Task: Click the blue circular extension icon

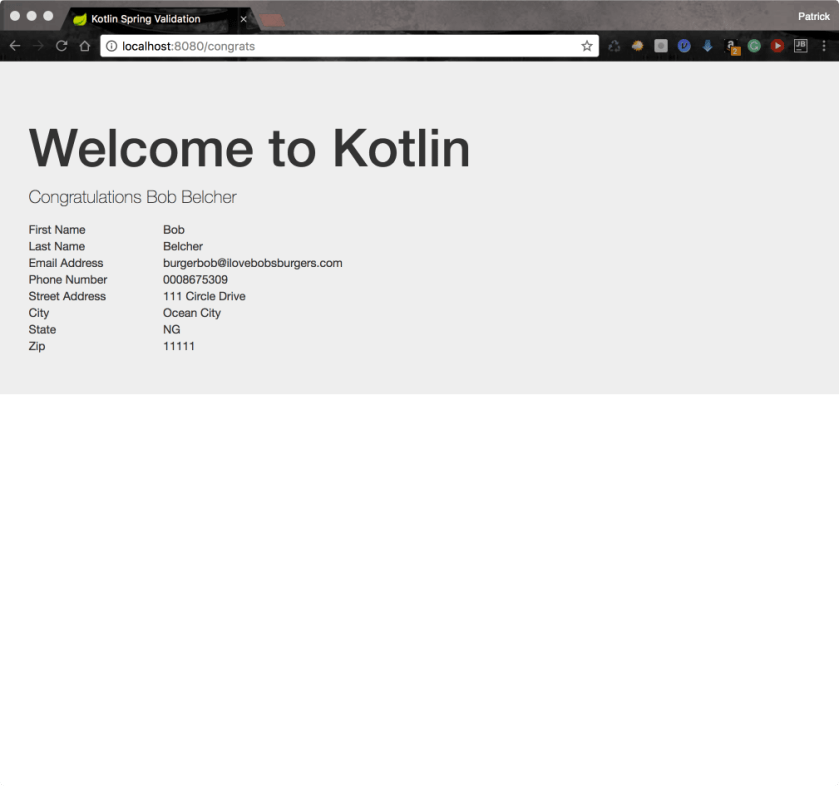Action: coord(684,46)
